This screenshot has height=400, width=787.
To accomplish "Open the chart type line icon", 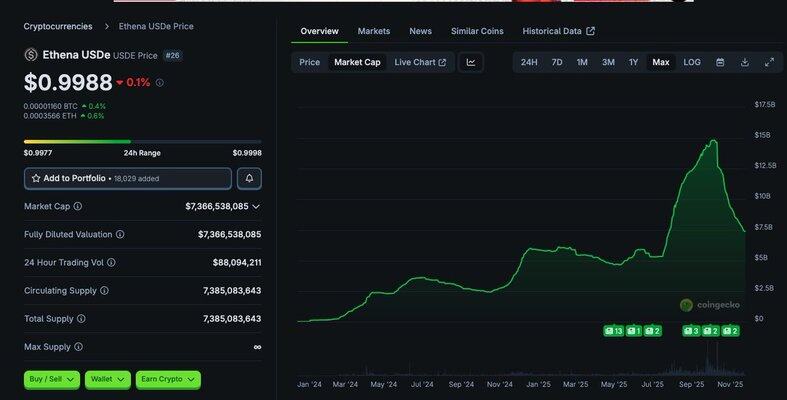I will [471, 62].
